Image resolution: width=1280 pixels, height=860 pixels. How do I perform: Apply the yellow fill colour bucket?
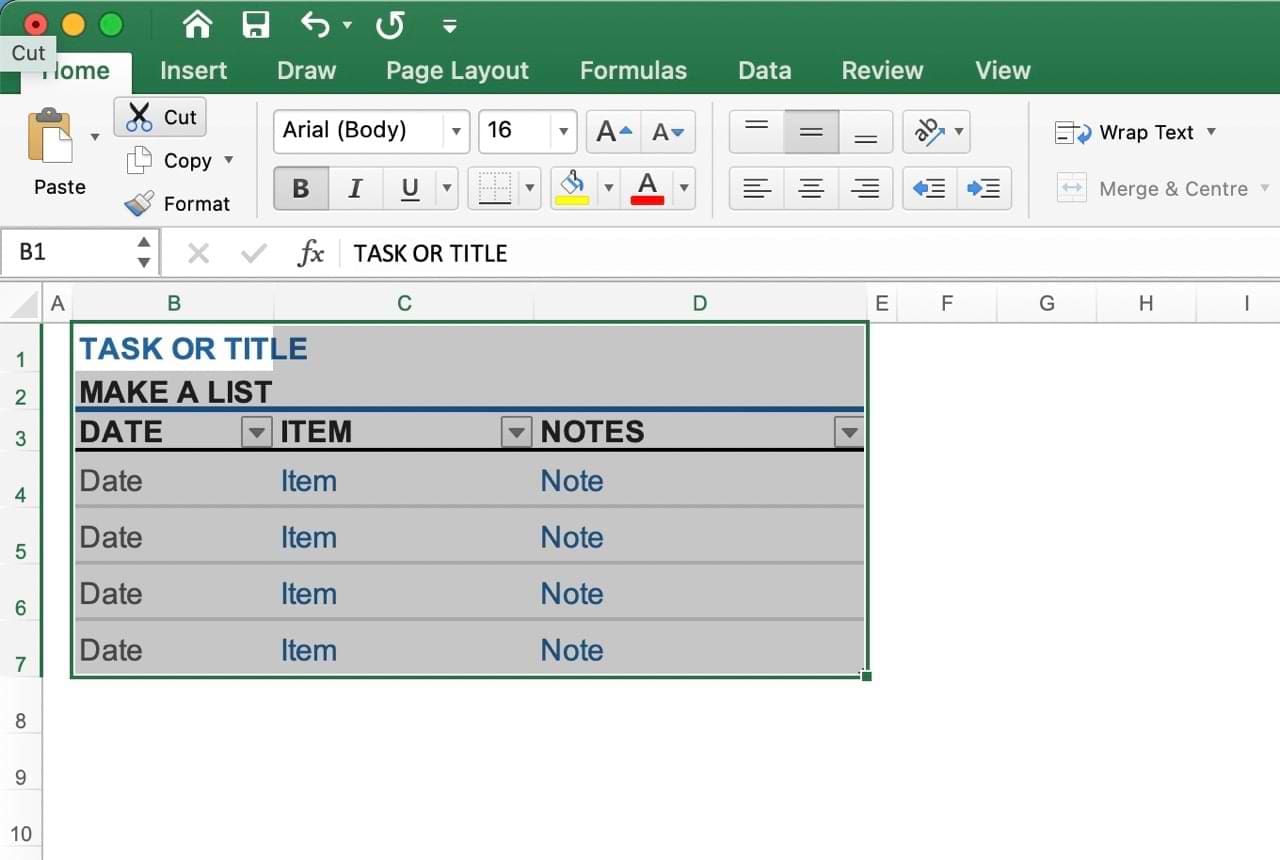573,187
